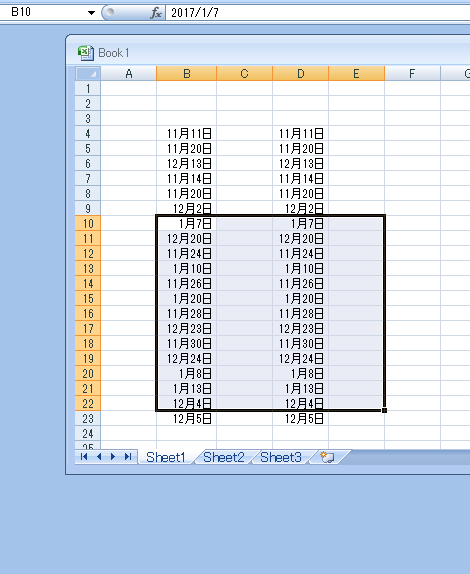
Task: Click cell B4 with 11月11日
Action: click(187, 134)
